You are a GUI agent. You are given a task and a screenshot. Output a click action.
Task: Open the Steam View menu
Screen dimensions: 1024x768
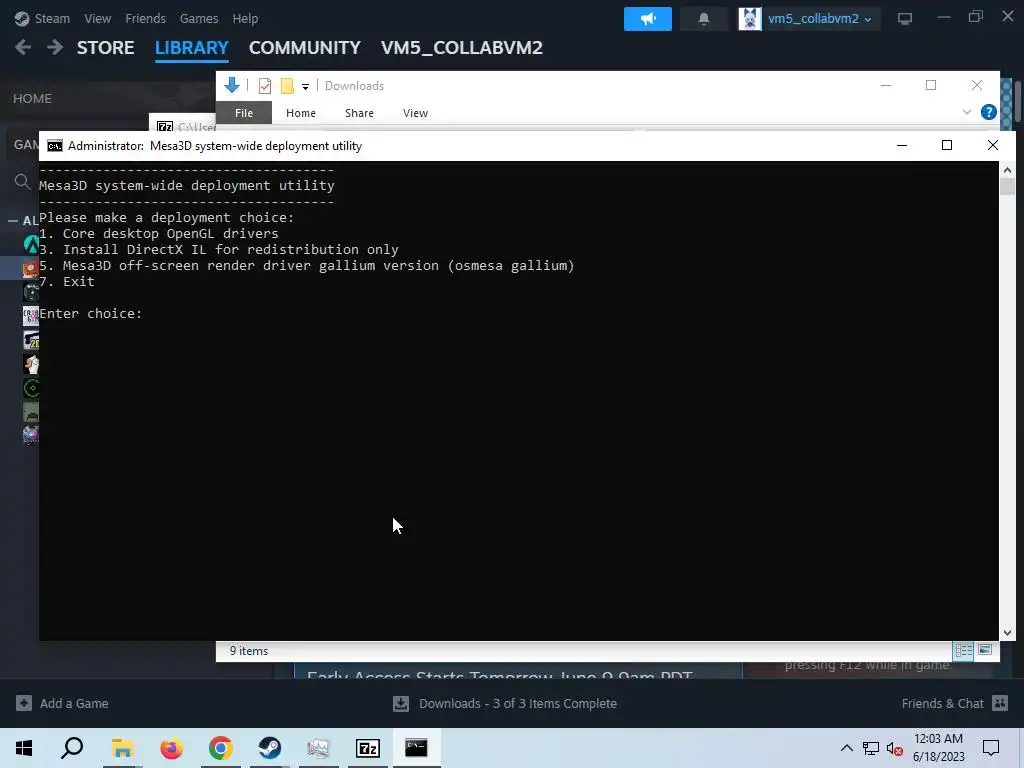(x=97, y=18)
